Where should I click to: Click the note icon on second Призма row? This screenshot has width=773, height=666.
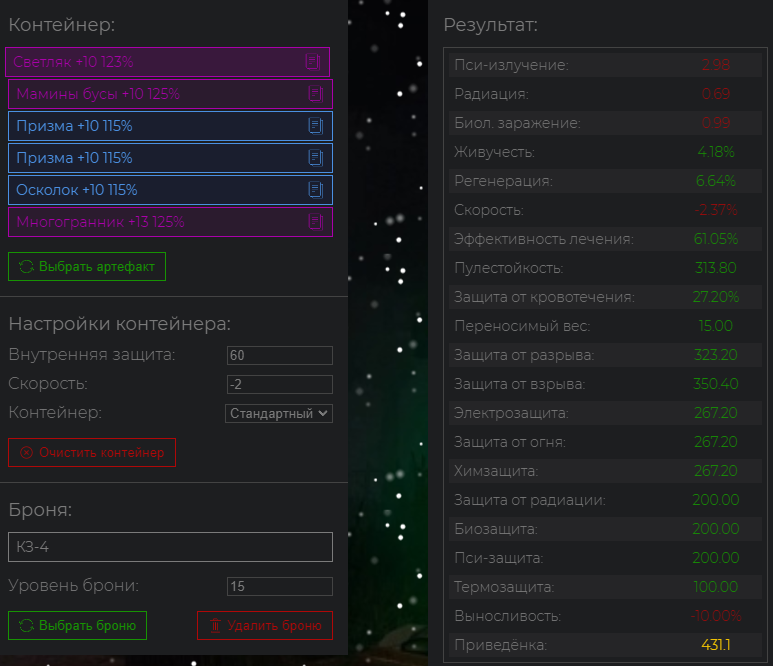[x=316, y=158]
